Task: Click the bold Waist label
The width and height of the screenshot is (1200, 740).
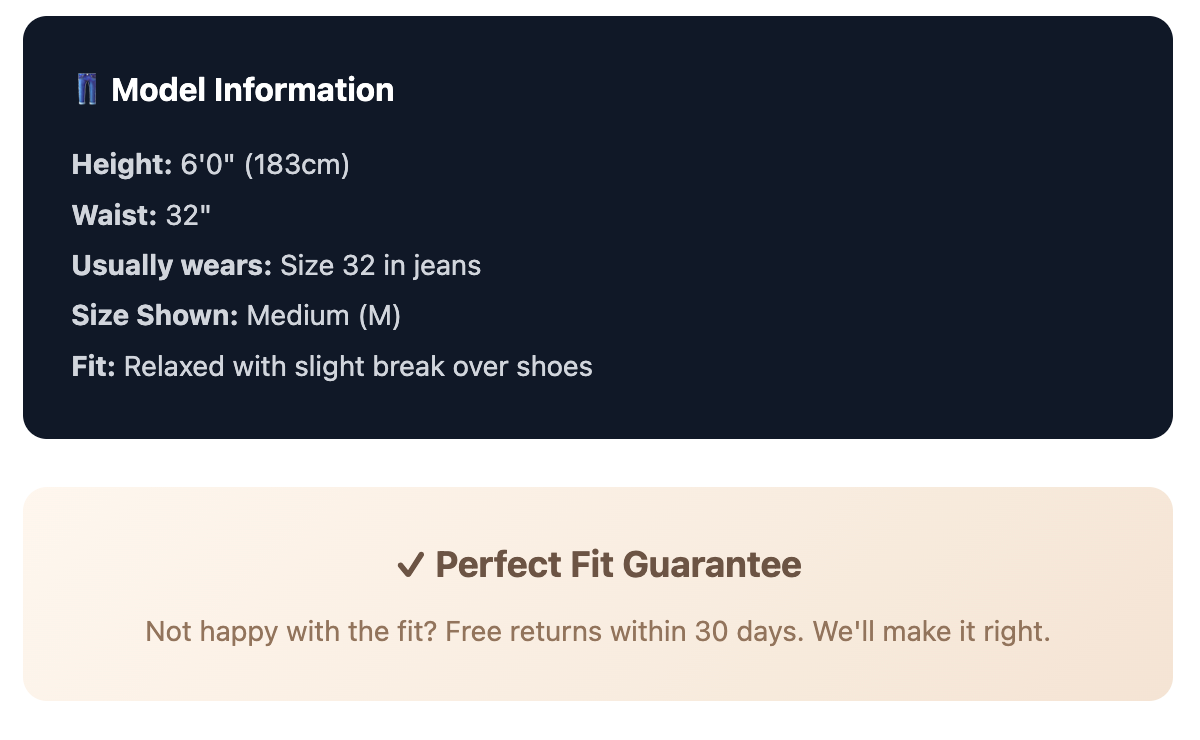Action: point(114,215)
